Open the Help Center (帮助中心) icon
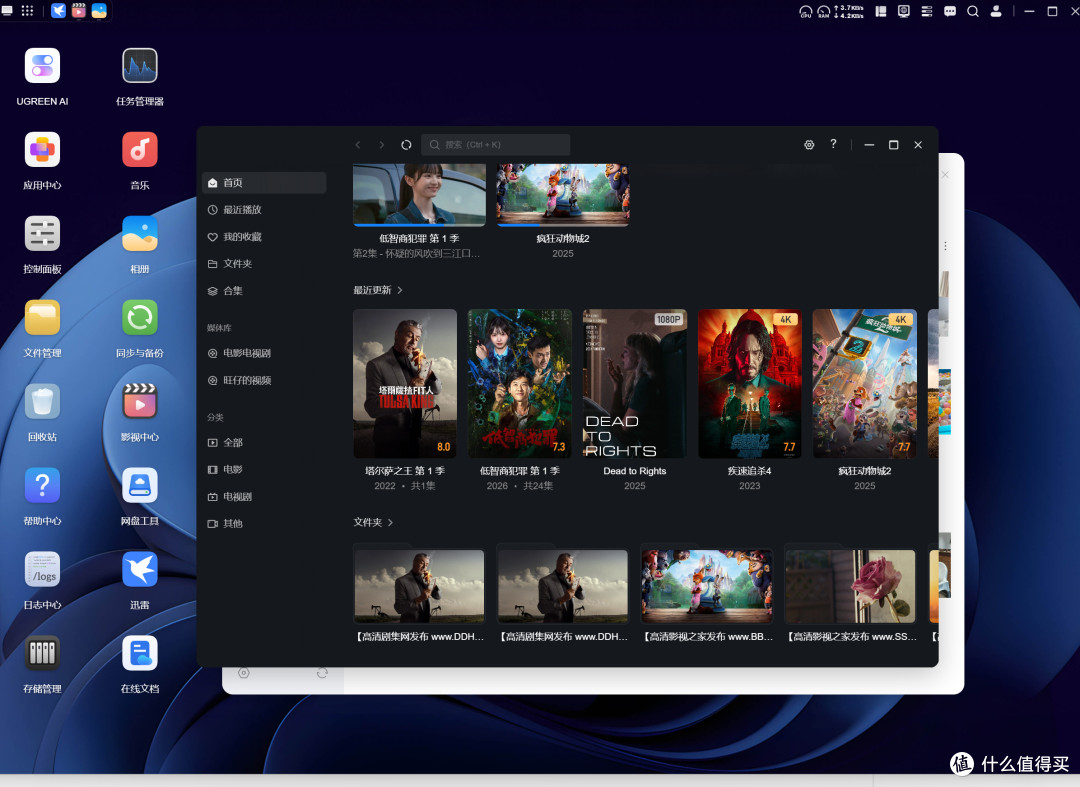1080x787 pixels. (42, 485)
